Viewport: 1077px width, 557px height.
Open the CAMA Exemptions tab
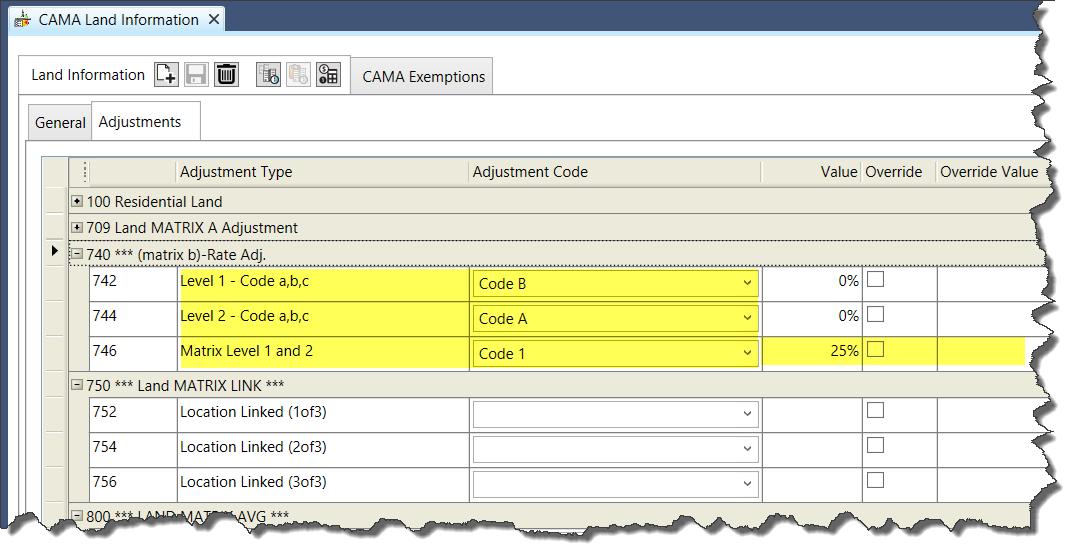pos(423,77)
